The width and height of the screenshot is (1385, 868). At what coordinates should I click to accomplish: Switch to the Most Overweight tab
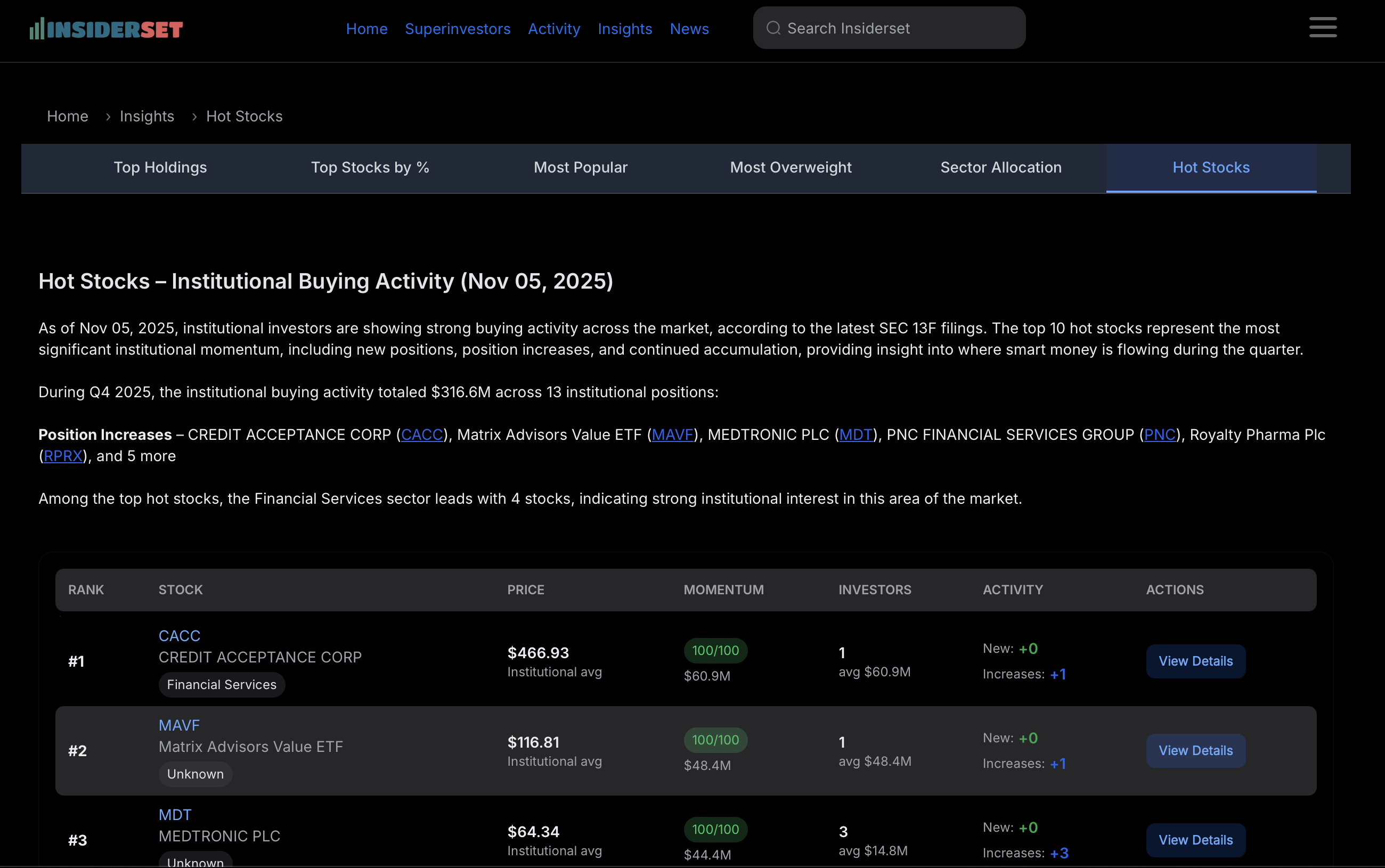pyautogui.click(x=790, y=168)
